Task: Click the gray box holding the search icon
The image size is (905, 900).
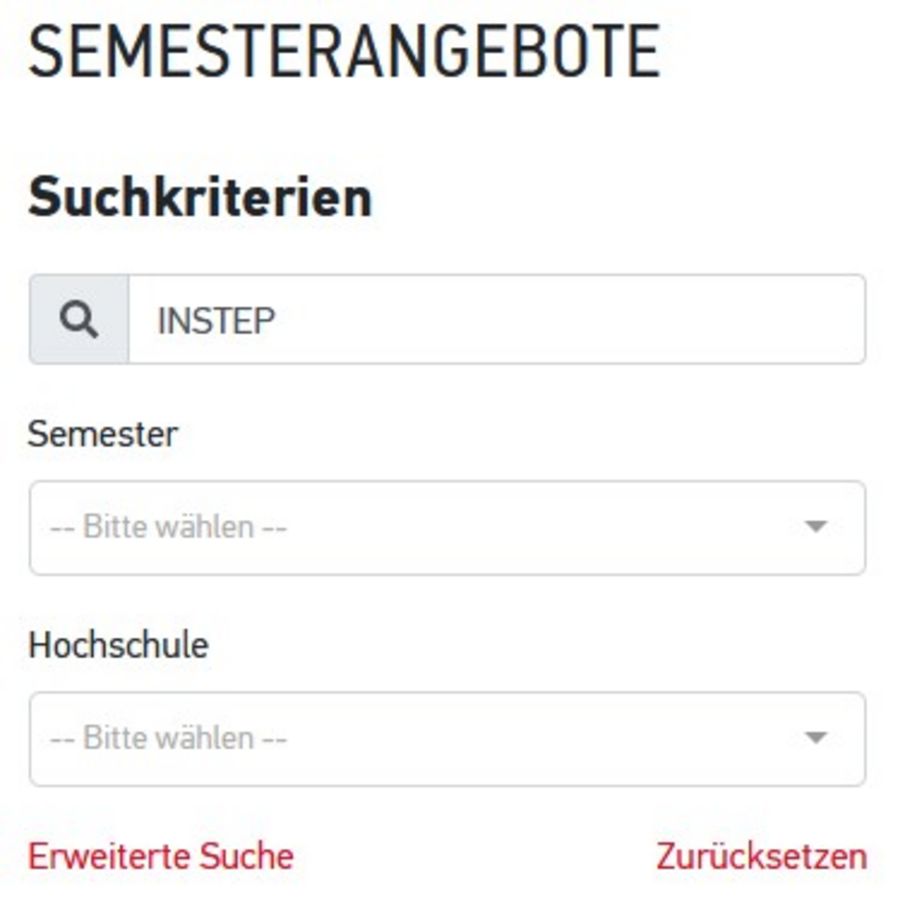Action: pos(79,320)
